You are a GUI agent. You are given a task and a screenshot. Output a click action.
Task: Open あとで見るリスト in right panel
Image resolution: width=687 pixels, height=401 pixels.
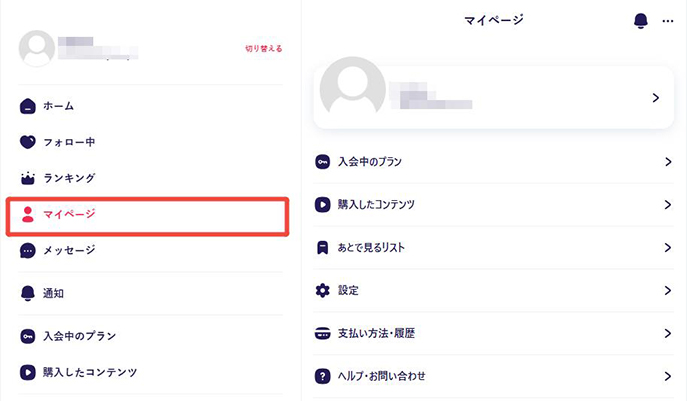coord(371,248)
